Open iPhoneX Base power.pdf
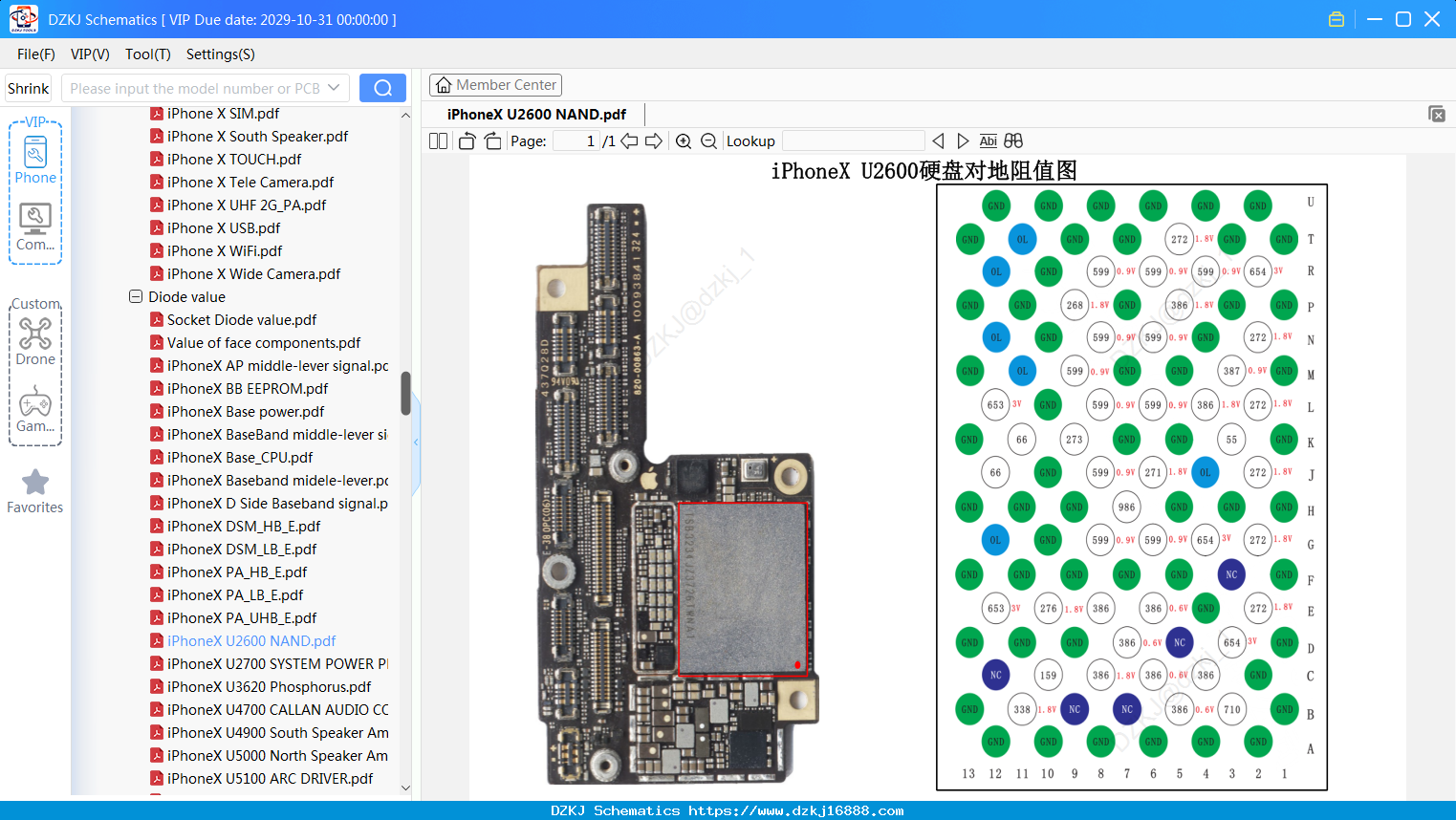 246,412
